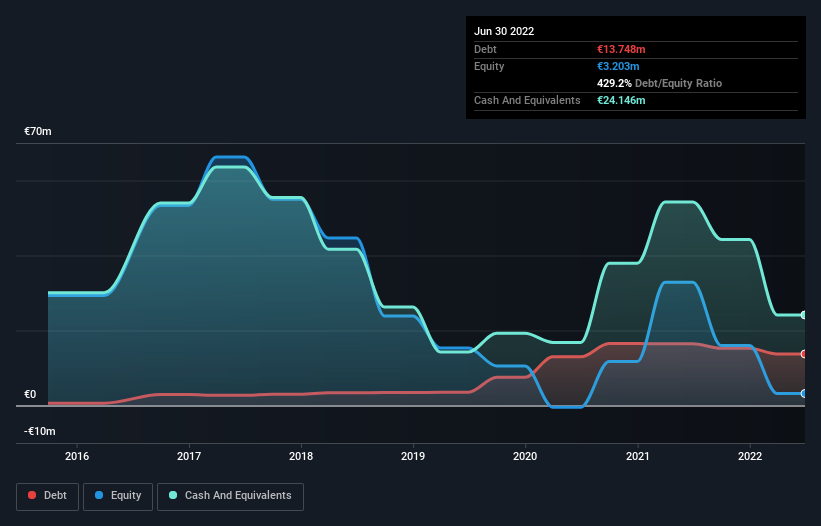Click the 2020 x-axis label
Image resolution: width=821 pixels, height=526 pixels.
coord(526,457)
